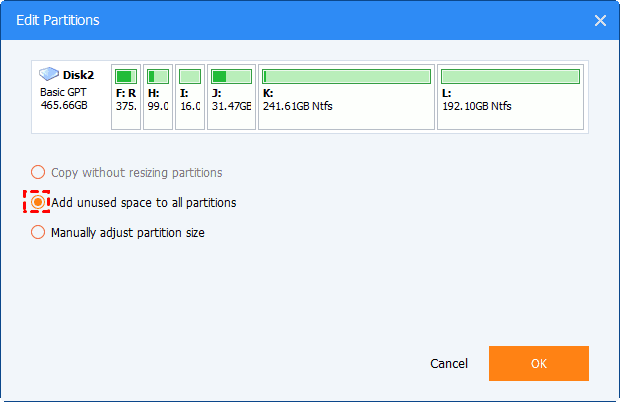The width and height of the screenshot is (620, 402).
Task: Choose Copy without resizing partitions radio
Action: pyautogui.click(x=39, y=172)
